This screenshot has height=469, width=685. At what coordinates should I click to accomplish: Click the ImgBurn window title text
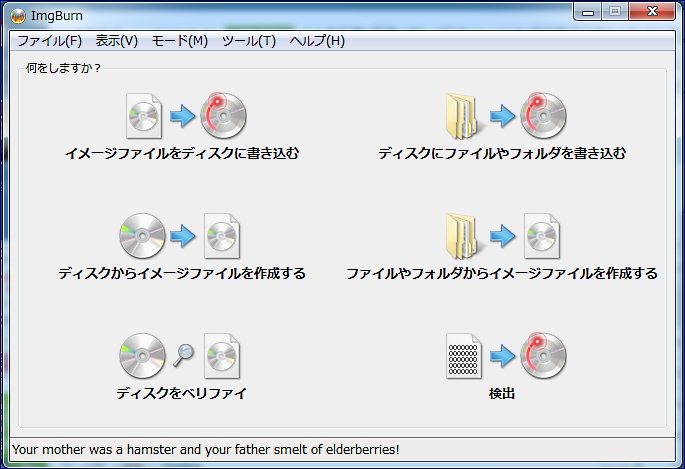(57, 16)
